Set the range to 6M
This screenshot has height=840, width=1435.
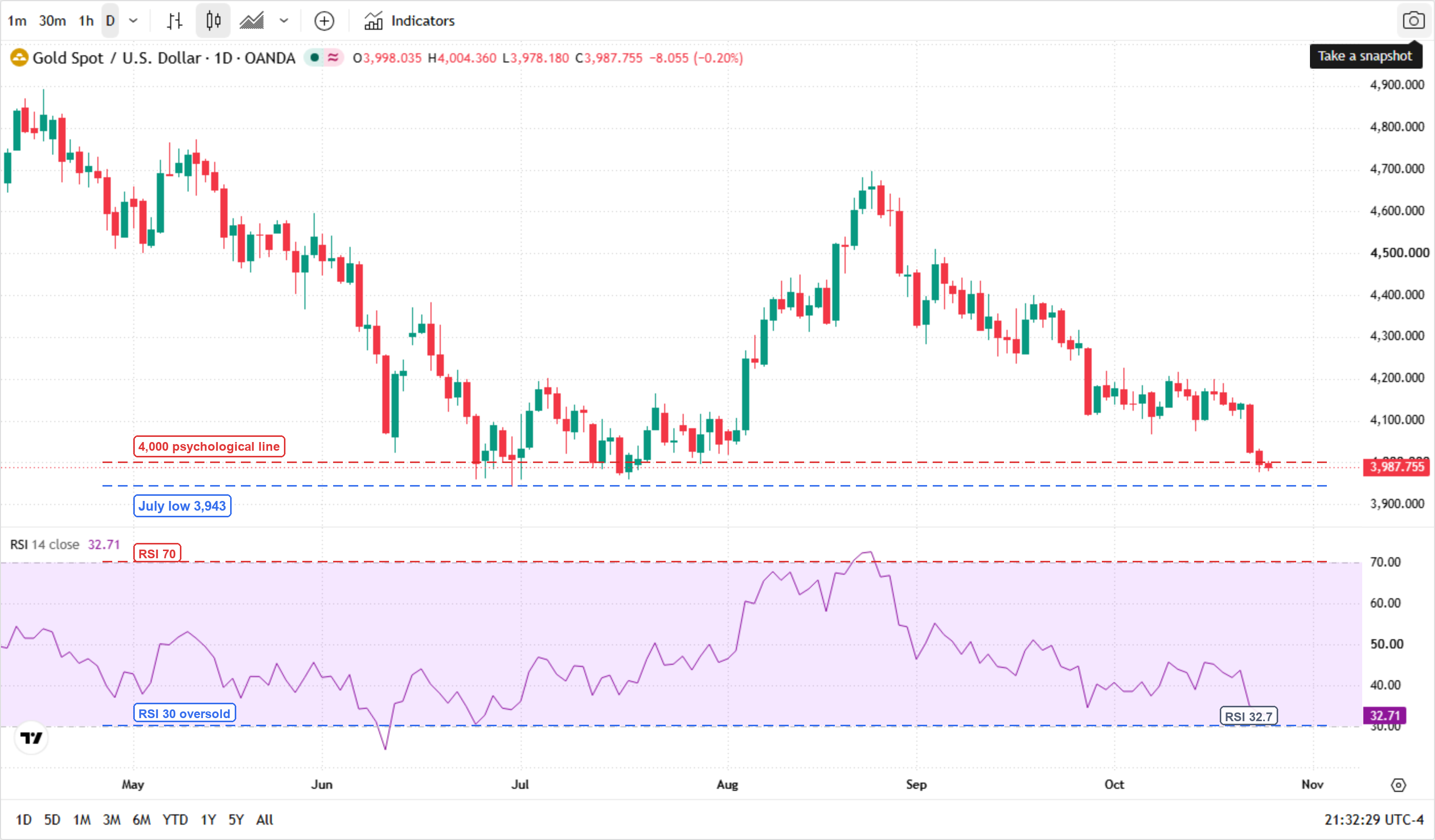[x=141, y=820]
